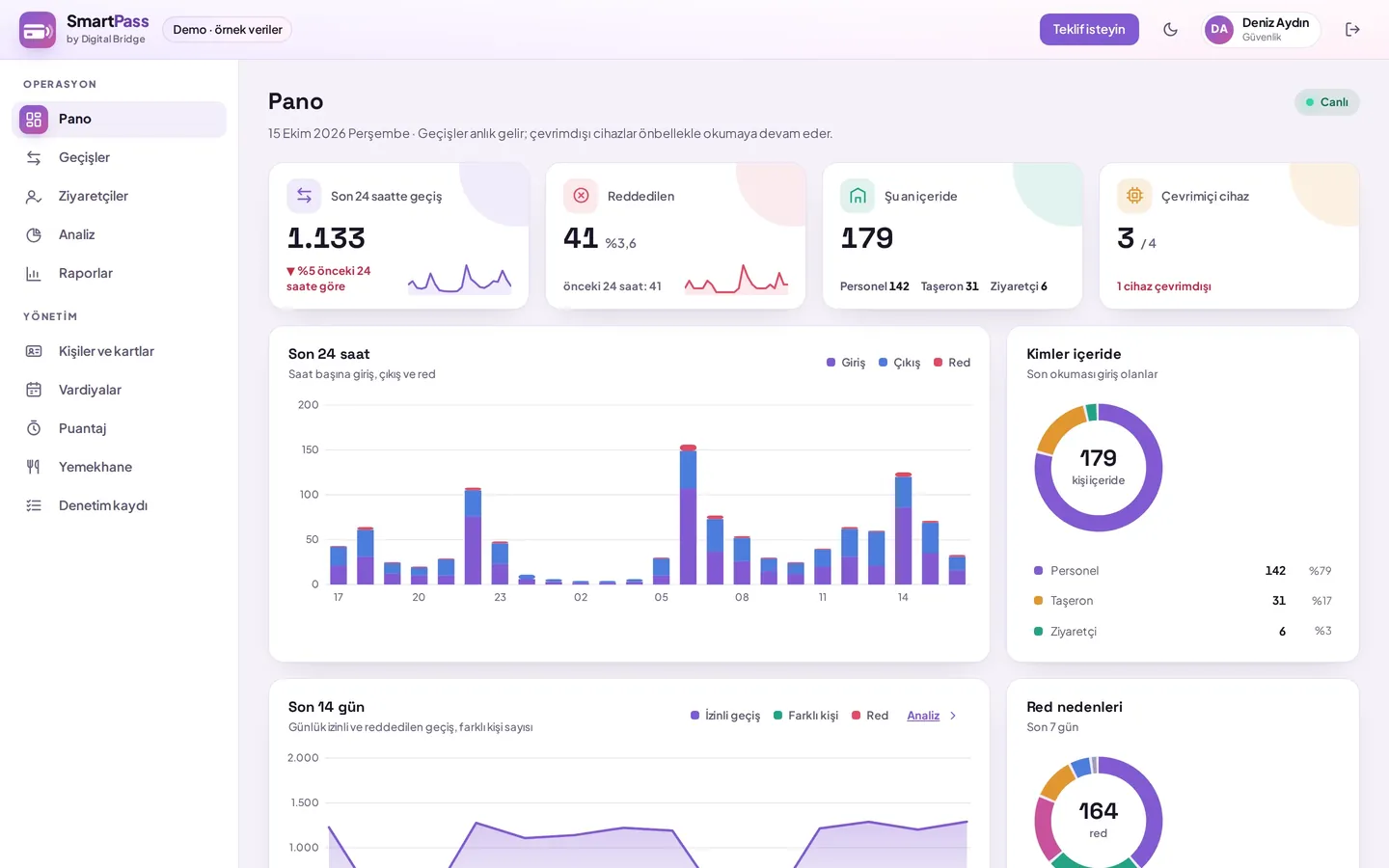The width and height of the screenshot is (1389, 868).
Task: Open Ziyaretçiler in the sidebar
Action: click(x=120, y=197)
